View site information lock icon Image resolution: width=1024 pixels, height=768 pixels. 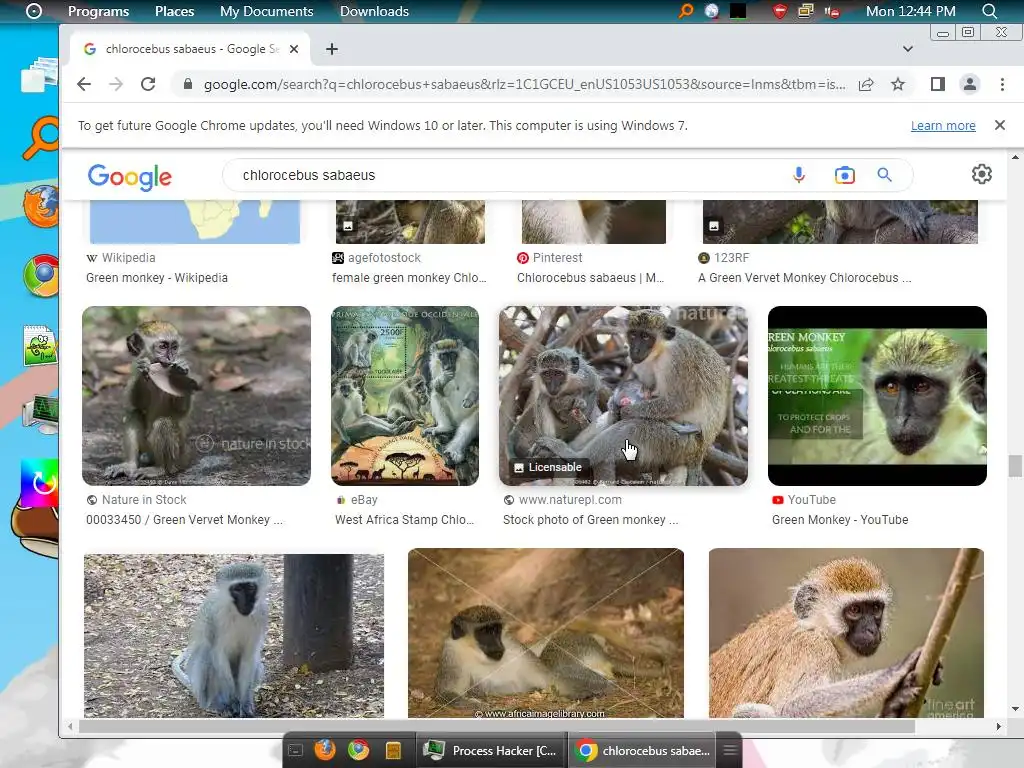[188, 84]
